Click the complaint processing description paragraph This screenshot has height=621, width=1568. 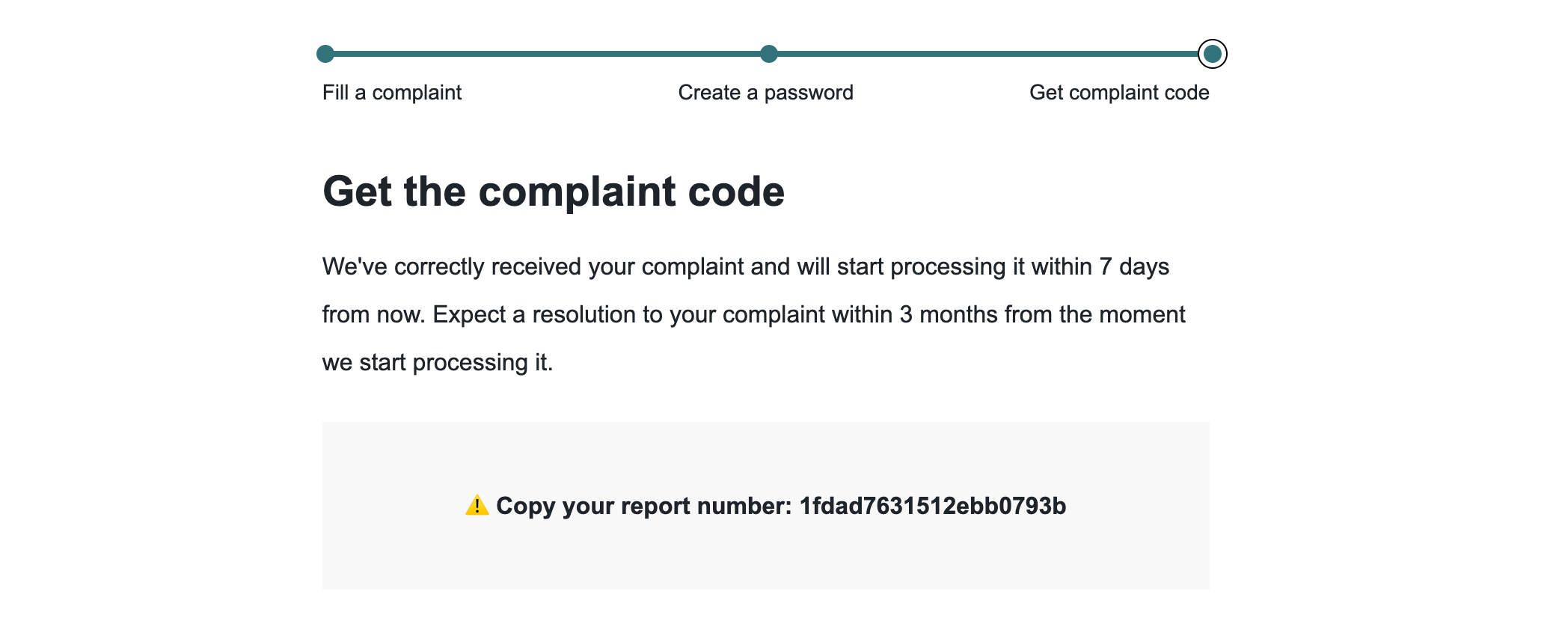click(x=748, y=314)
